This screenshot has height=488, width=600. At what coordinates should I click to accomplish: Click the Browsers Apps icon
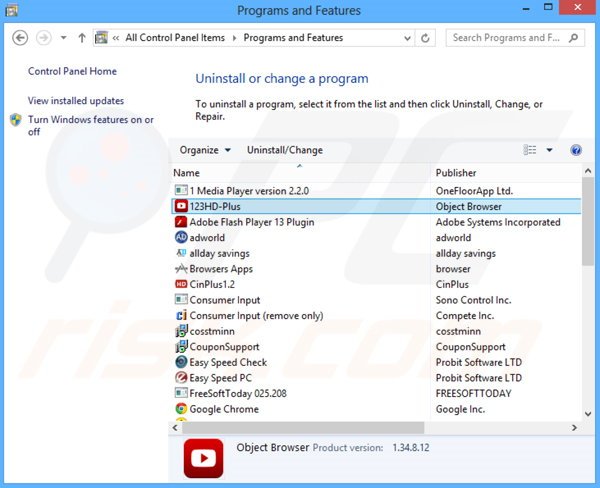click(x=181, y=269)
